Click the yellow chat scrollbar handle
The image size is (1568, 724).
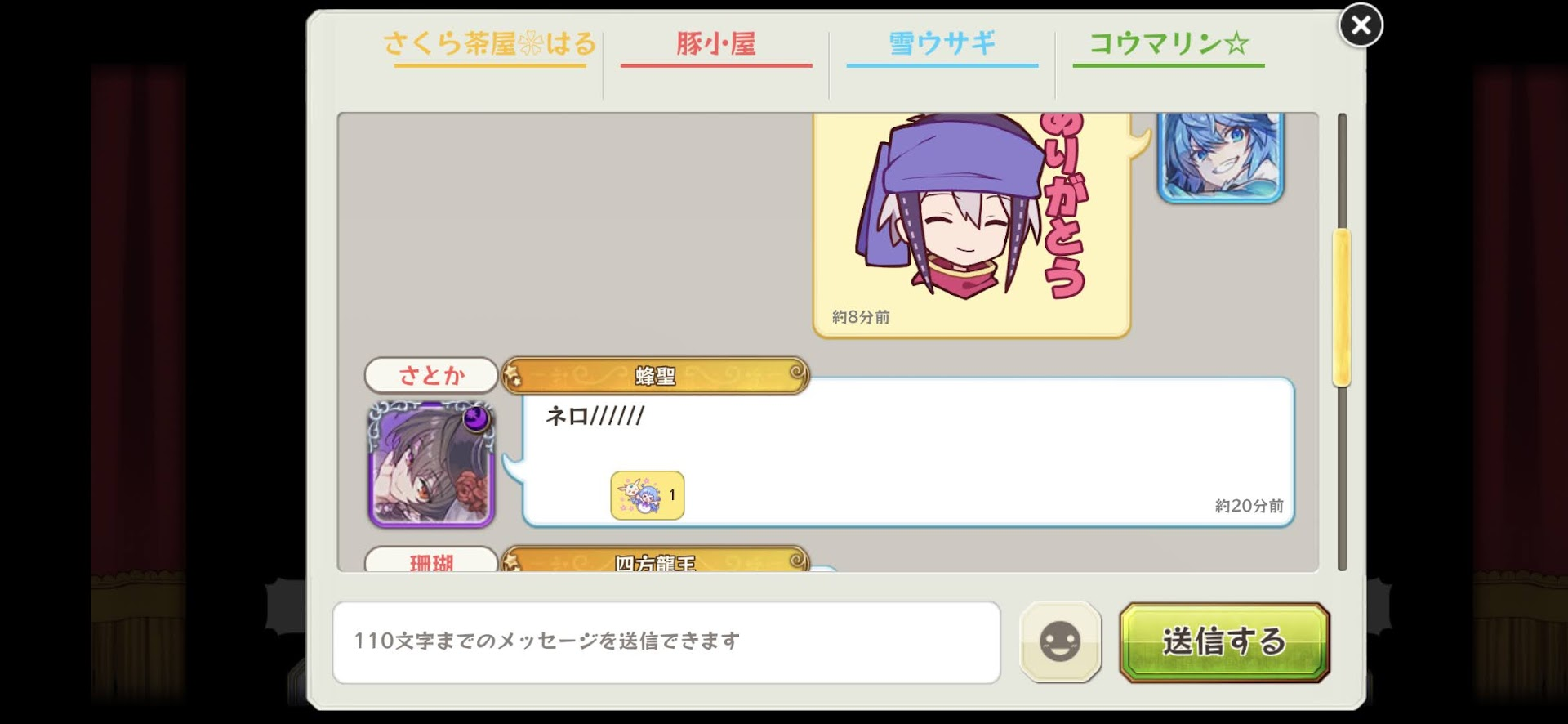click(x=1341, y=308)
